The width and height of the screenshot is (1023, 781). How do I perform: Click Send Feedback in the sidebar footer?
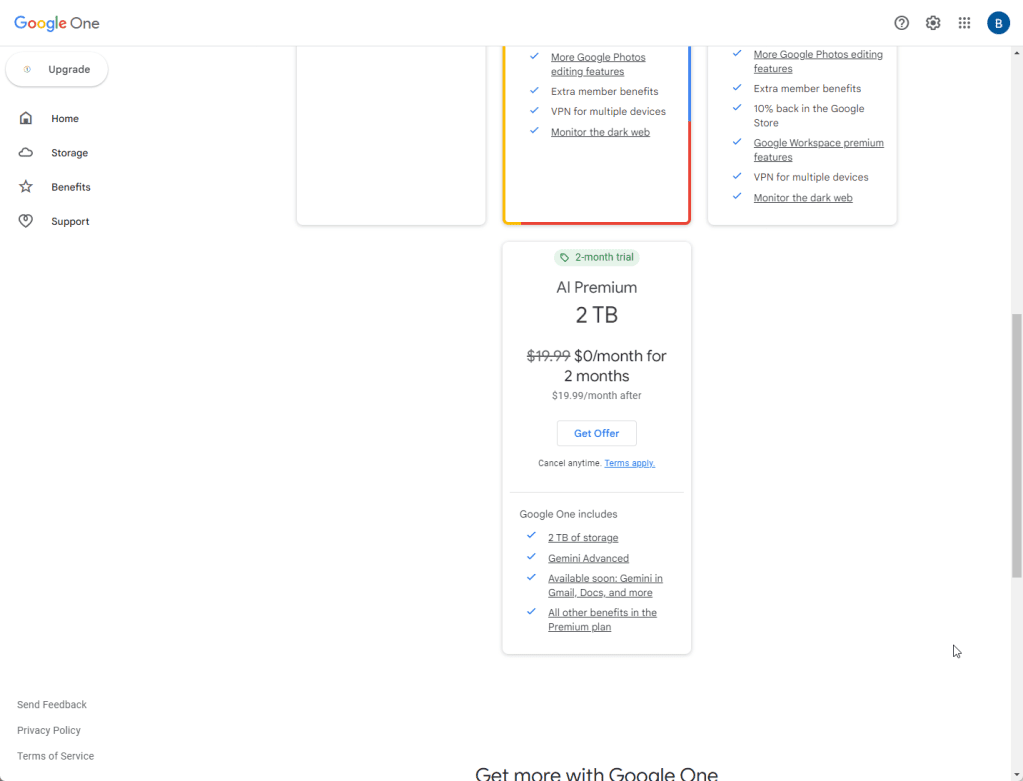[52, 705]
